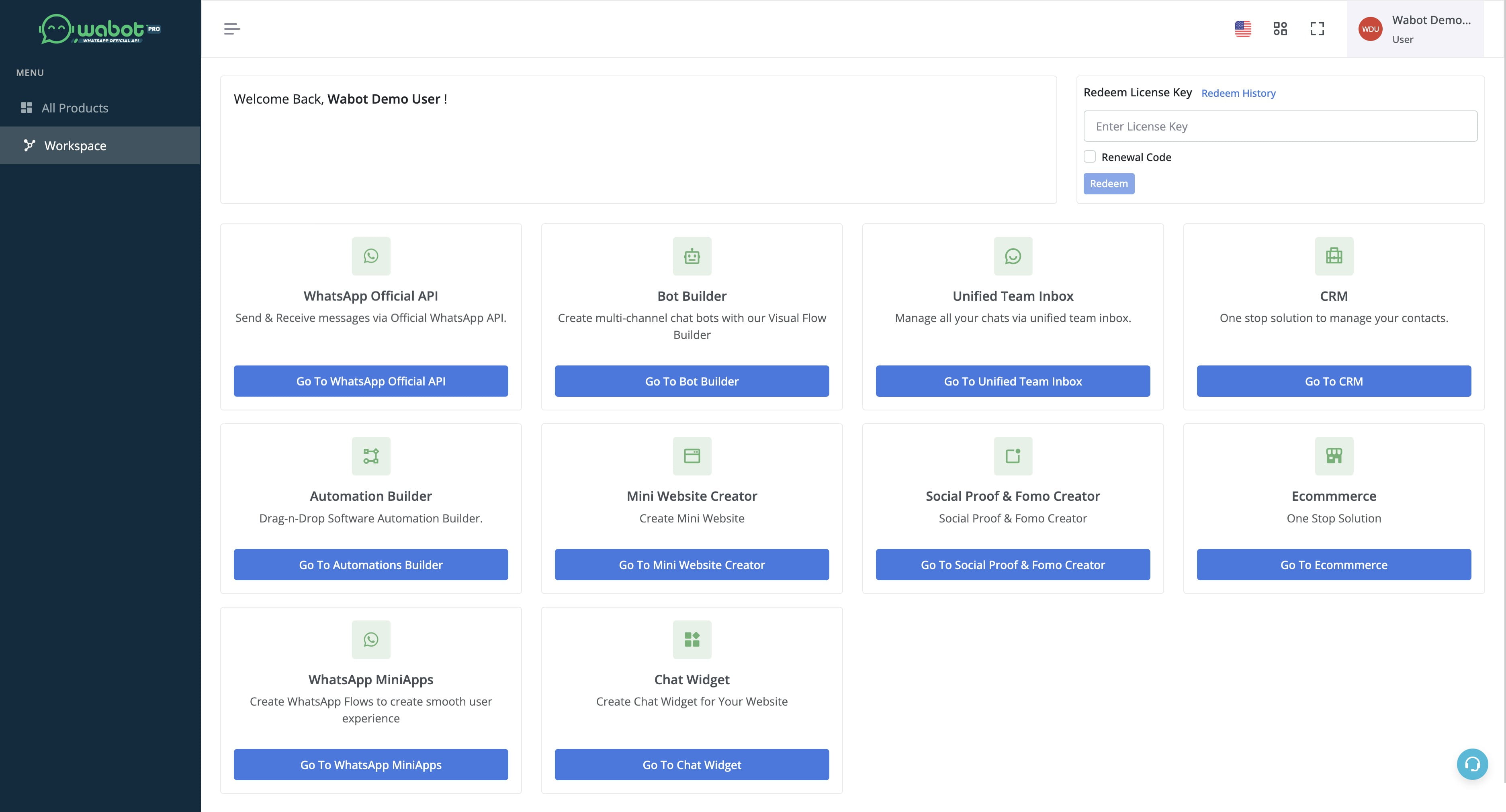Screen dimensions: 1506x812
Task: Click the Welcome Back greeting text
Action: coord(340,99)
